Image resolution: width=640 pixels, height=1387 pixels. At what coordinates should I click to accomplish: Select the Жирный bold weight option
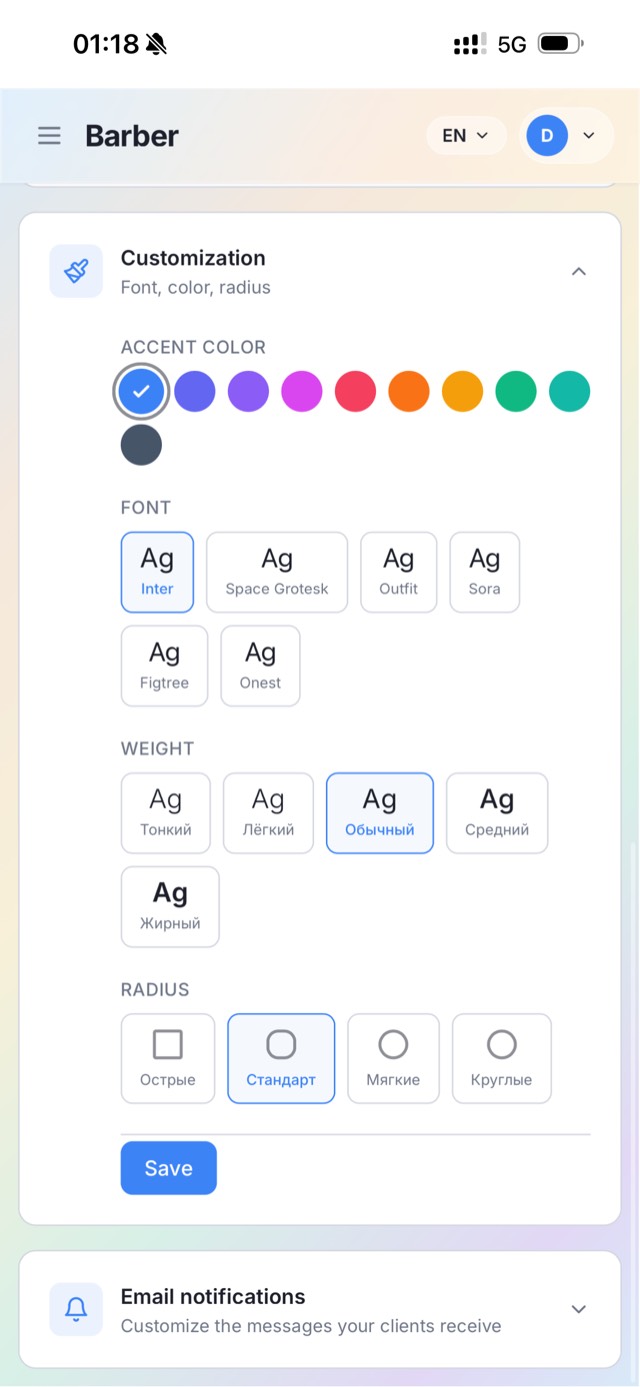170,907
